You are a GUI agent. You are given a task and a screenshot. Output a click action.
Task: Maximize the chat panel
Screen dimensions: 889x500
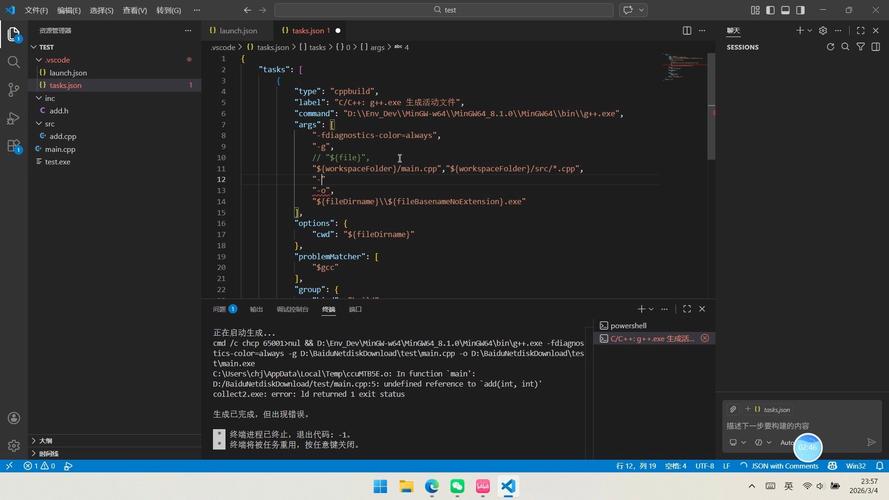click(861, 31)
